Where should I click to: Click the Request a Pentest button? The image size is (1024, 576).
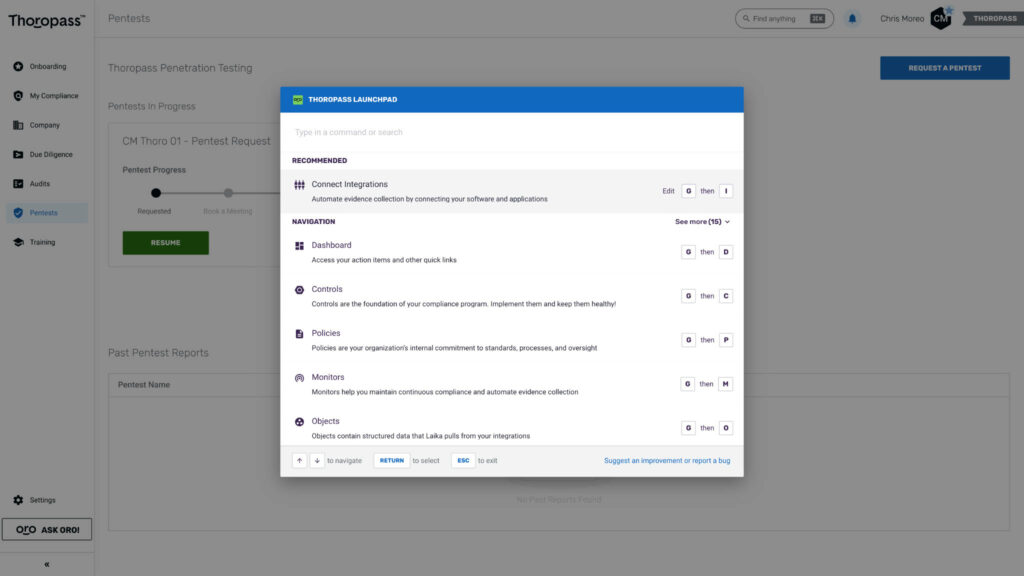(x=944, y=68)
